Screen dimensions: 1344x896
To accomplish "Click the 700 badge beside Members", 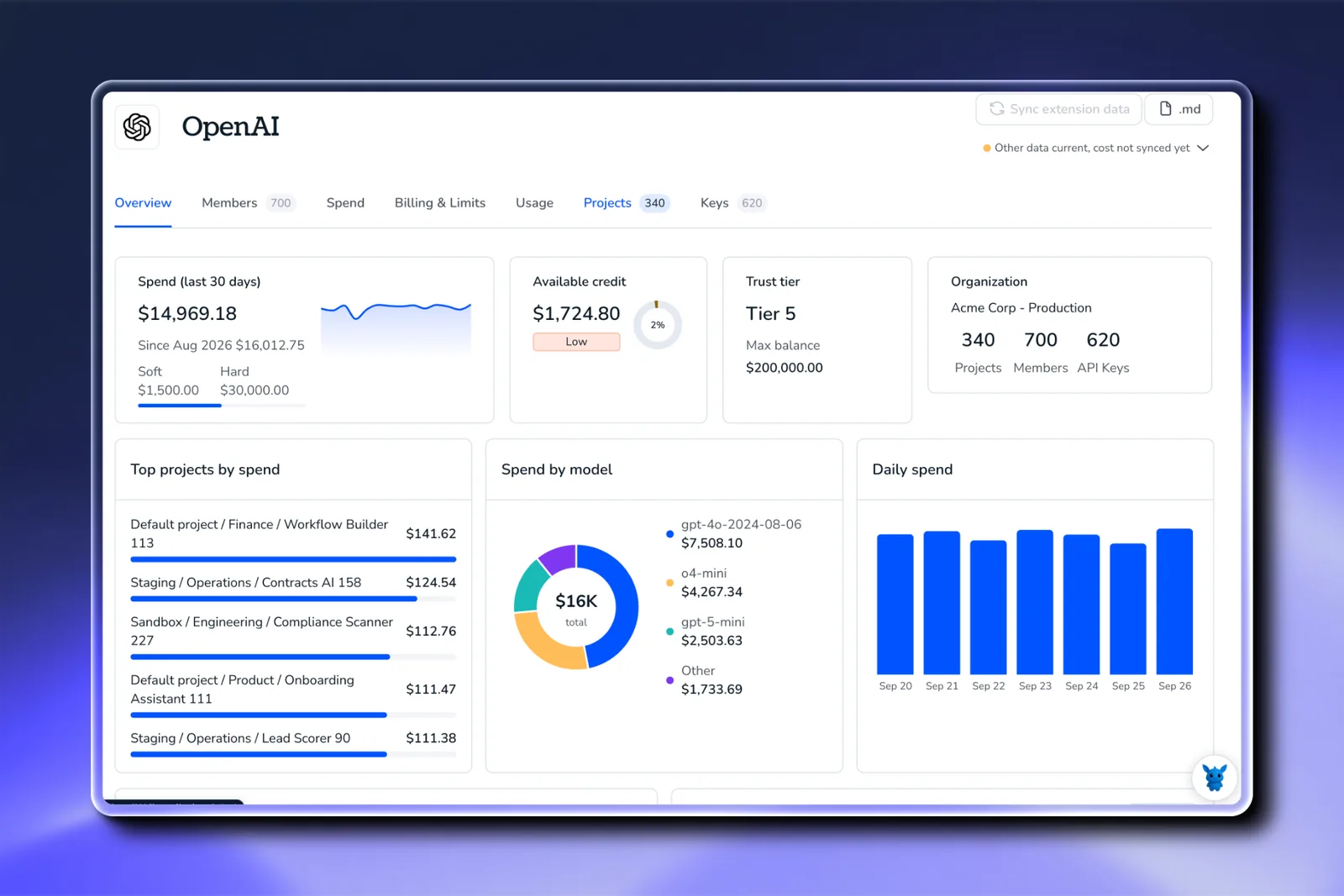I will tap(281, 203).
